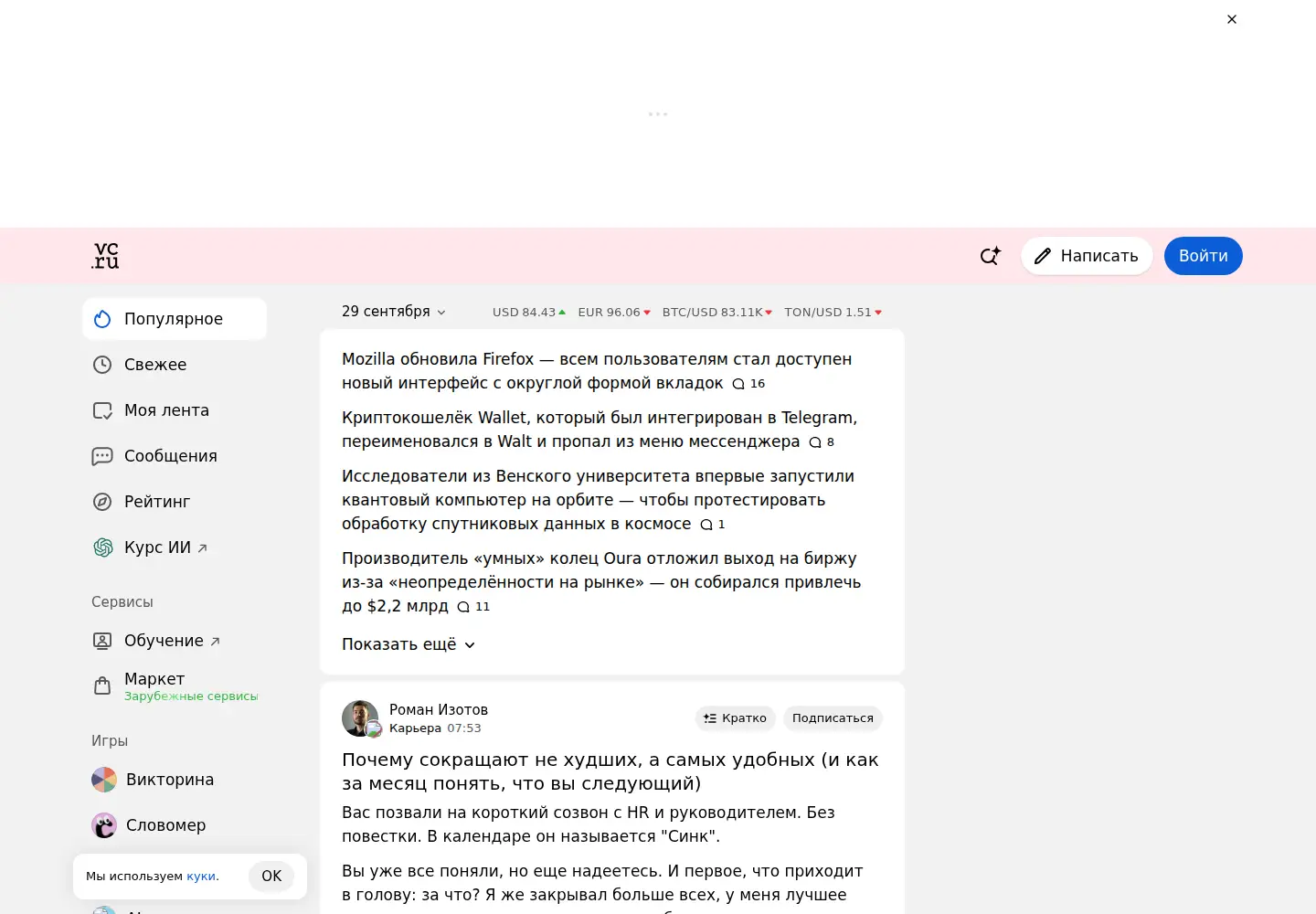Click the comments icon on Mozilla Firefox news
The width and height of the screenshot is (1316, 914).
[738, 384]
